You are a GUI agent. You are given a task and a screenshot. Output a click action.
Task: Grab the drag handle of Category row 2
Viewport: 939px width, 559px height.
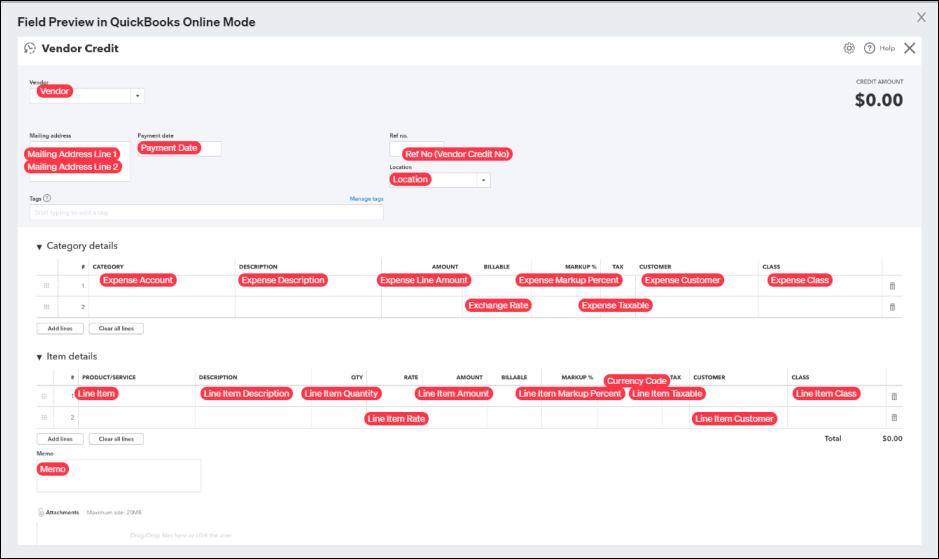46,307
